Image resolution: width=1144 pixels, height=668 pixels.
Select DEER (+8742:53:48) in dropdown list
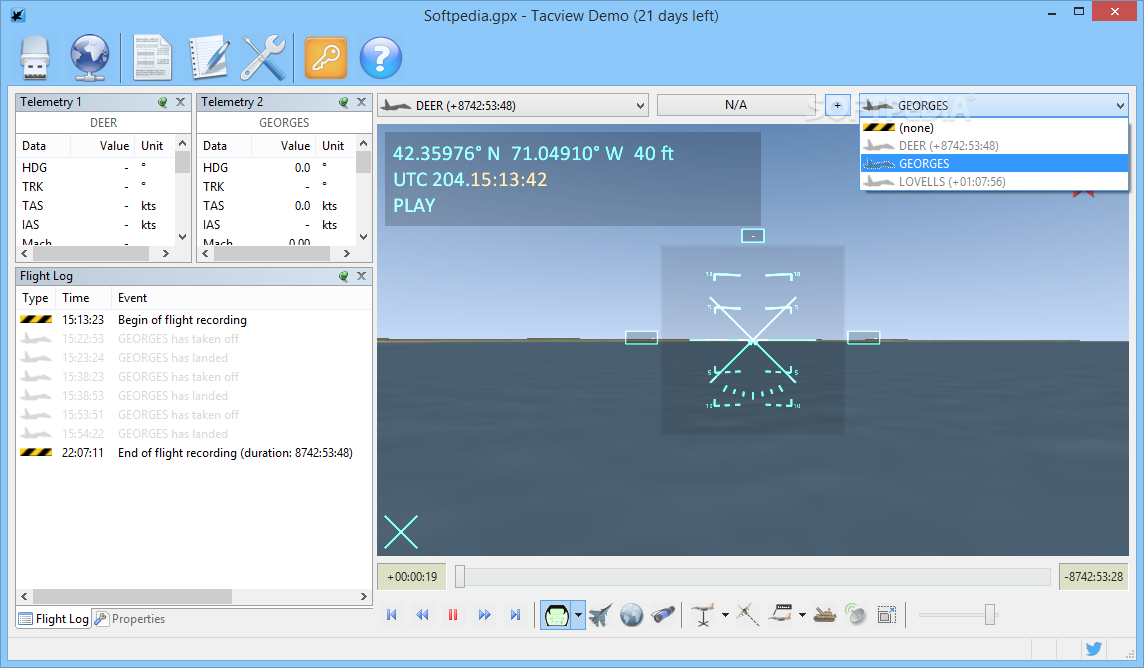pyautogui.click(x=994, y=145)
